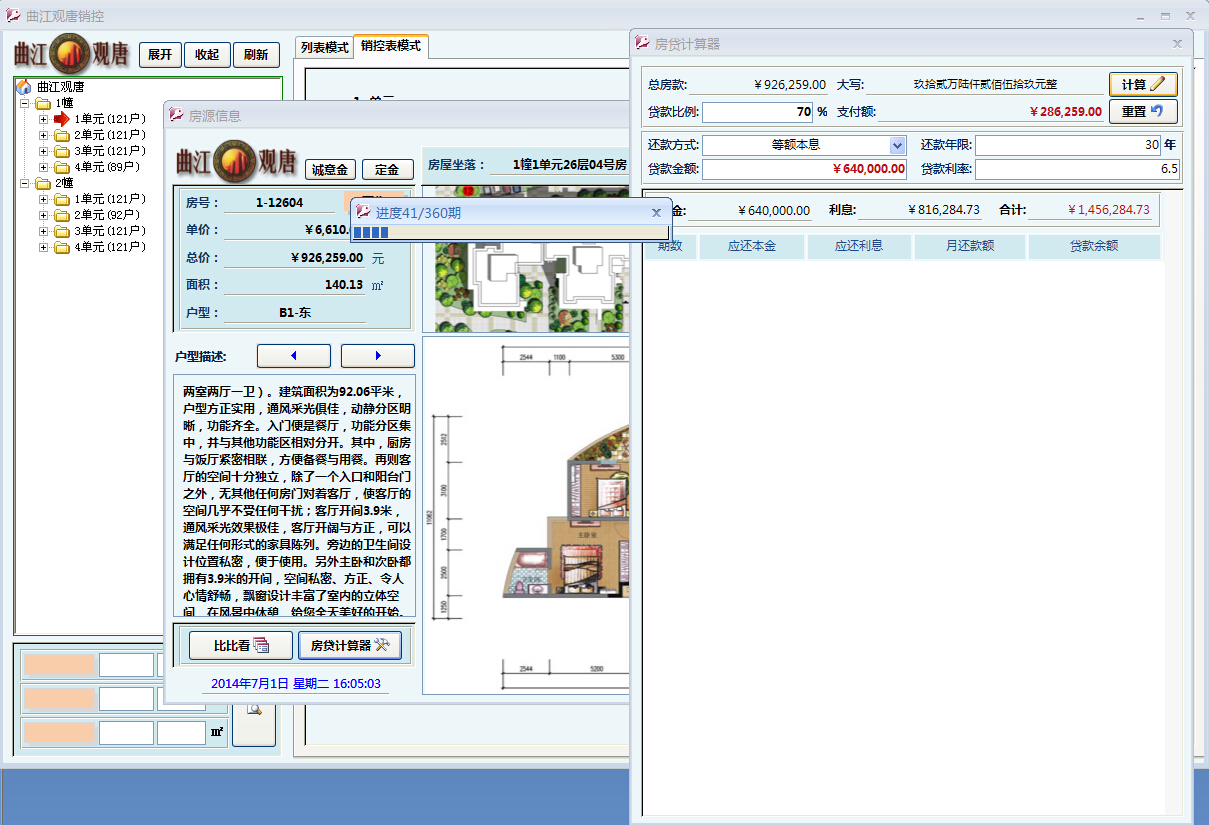Click the 房贷计算器 window title bar icon
The image size is (1209, 825).
(643, 44)
